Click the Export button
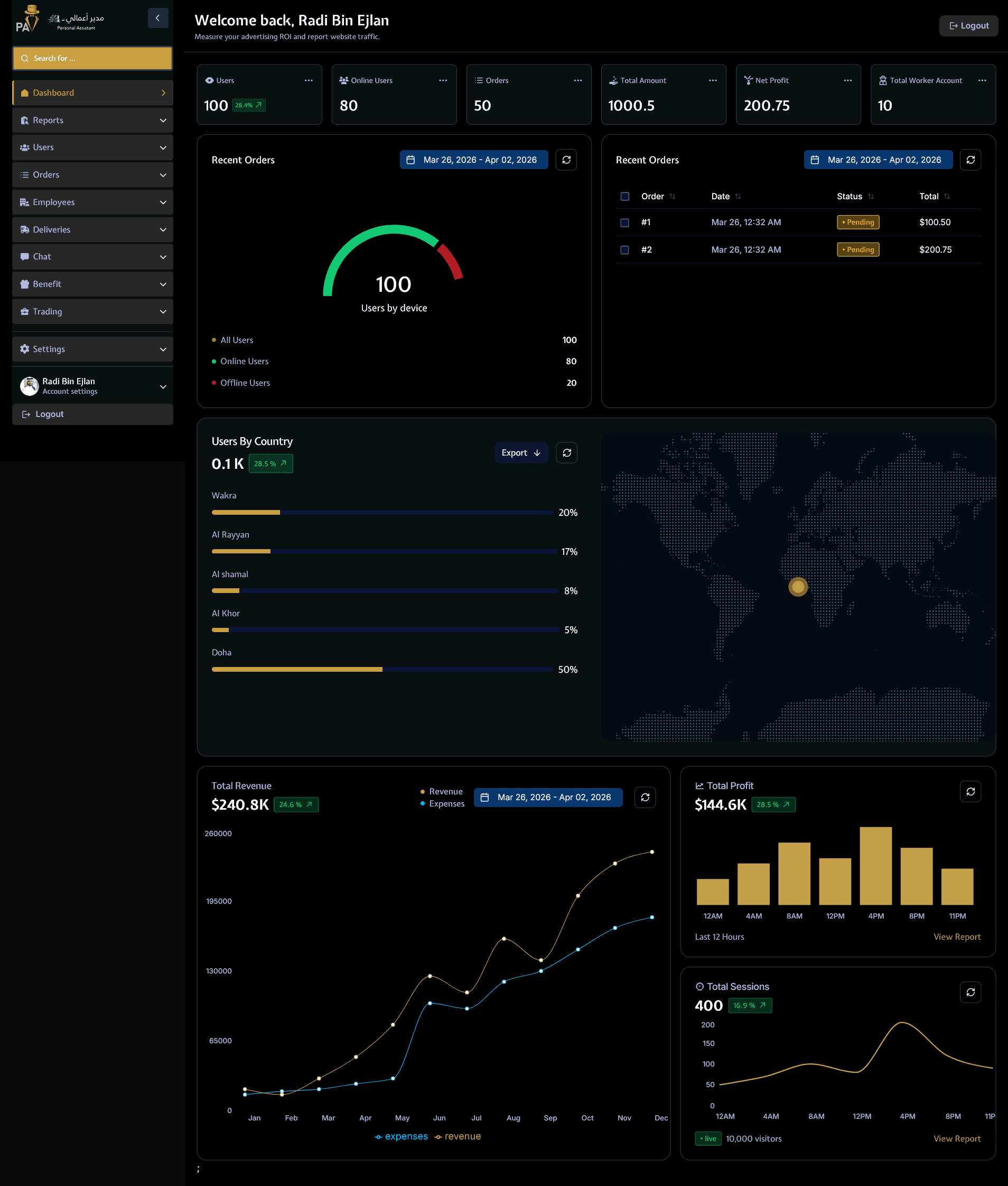Image resolution: width=1008 pixels, height=1186 pixels. [x=520, y=453]
